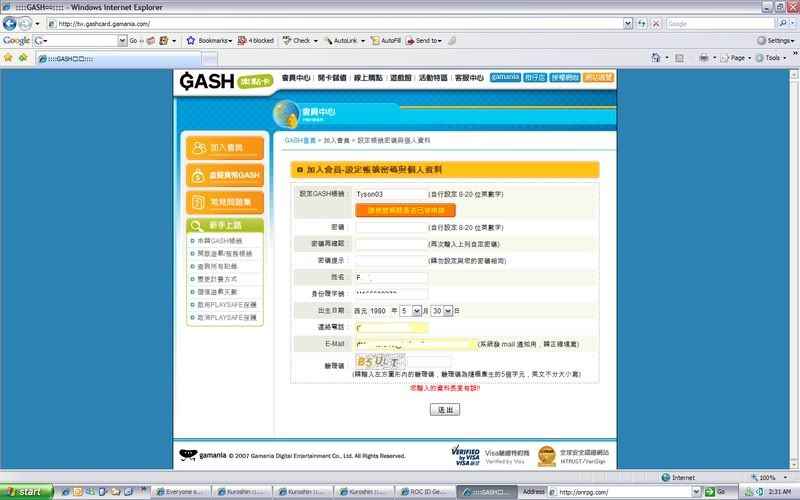Image resolution: width=800 pixels, height=500 pixels.
Task: Click the empty password input field
Action: (391, 227)
